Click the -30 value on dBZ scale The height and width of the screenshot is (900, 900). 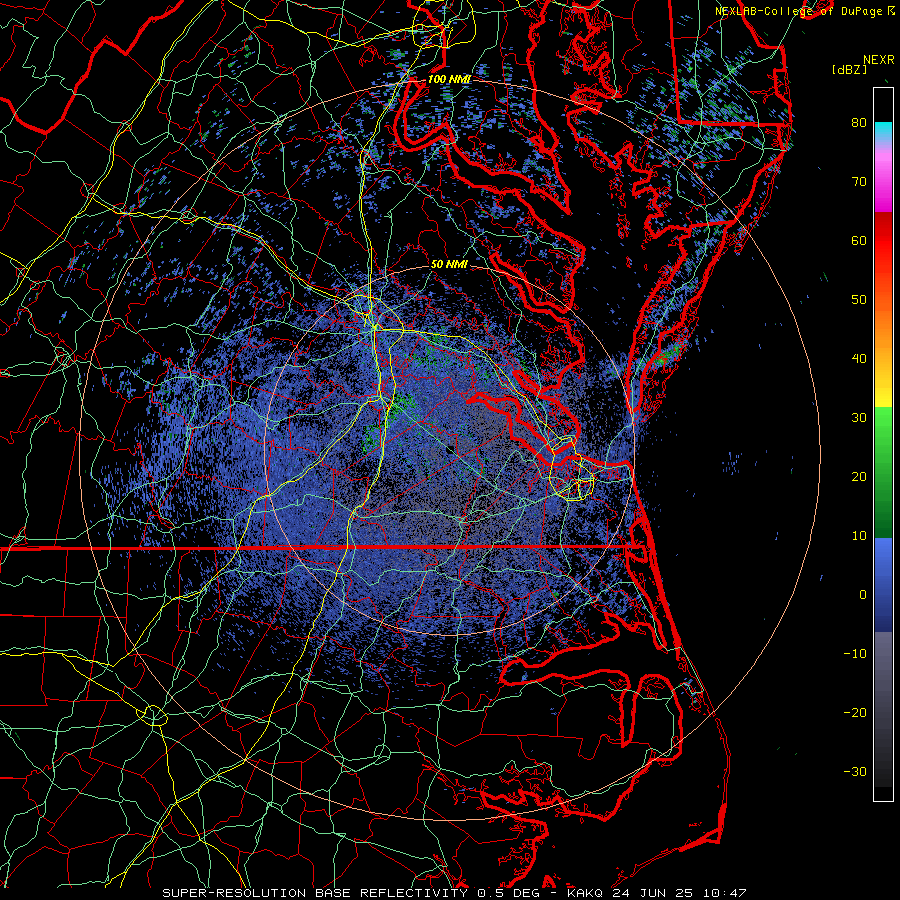coord(855,771)
